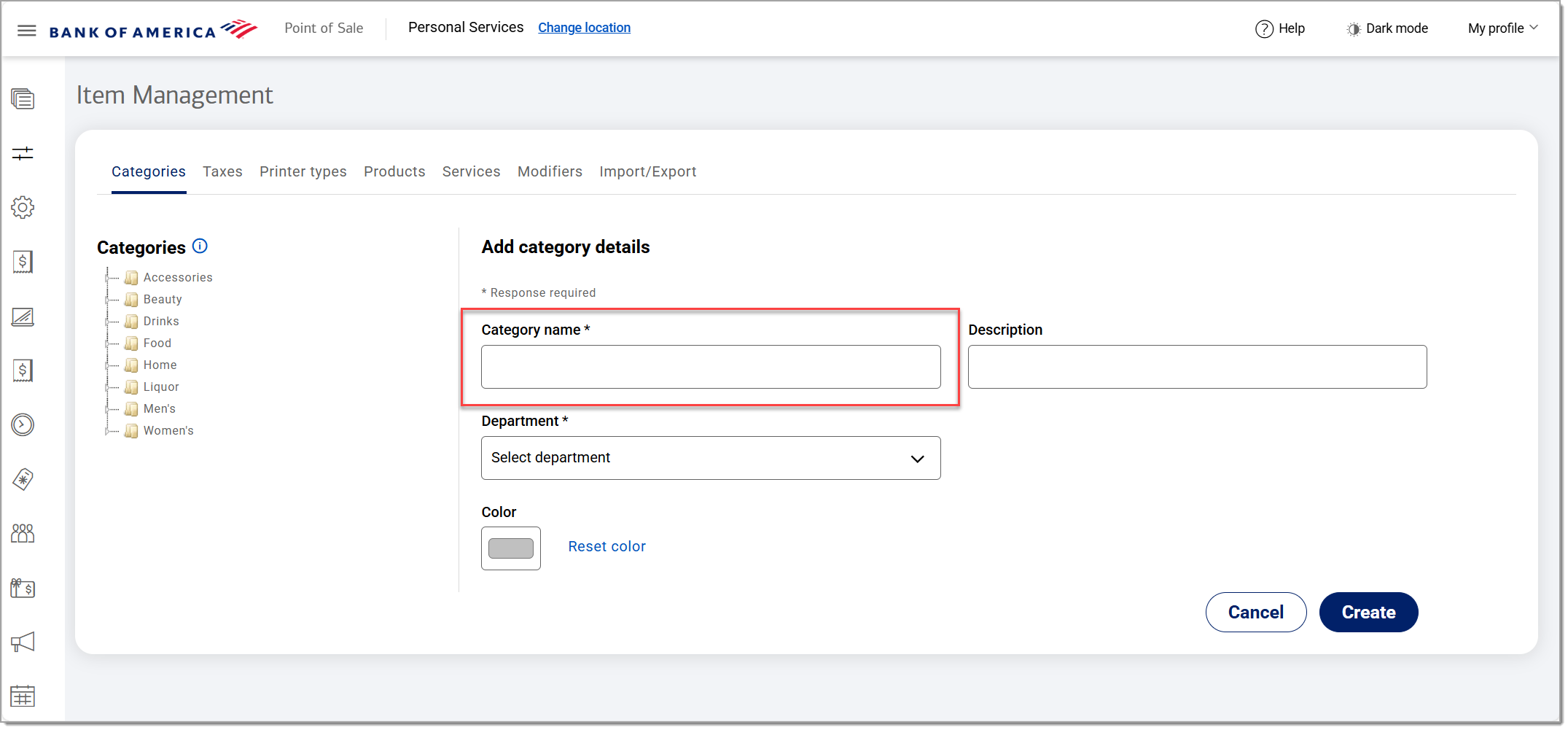Open the sliders adjustments sidebar icon
This screenshot has height=730, width=1568.
[x=23, y=153]
